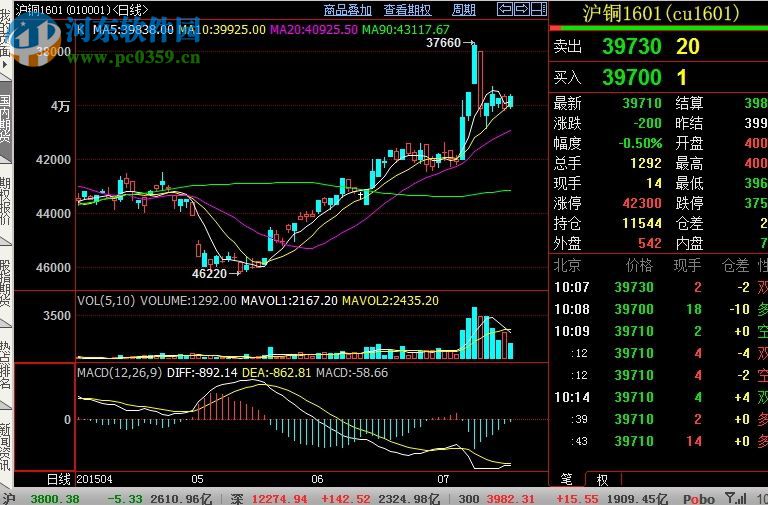Click the 最新 value 39710
The height and width of the screenshot is (505, 768).
(642, 103)
